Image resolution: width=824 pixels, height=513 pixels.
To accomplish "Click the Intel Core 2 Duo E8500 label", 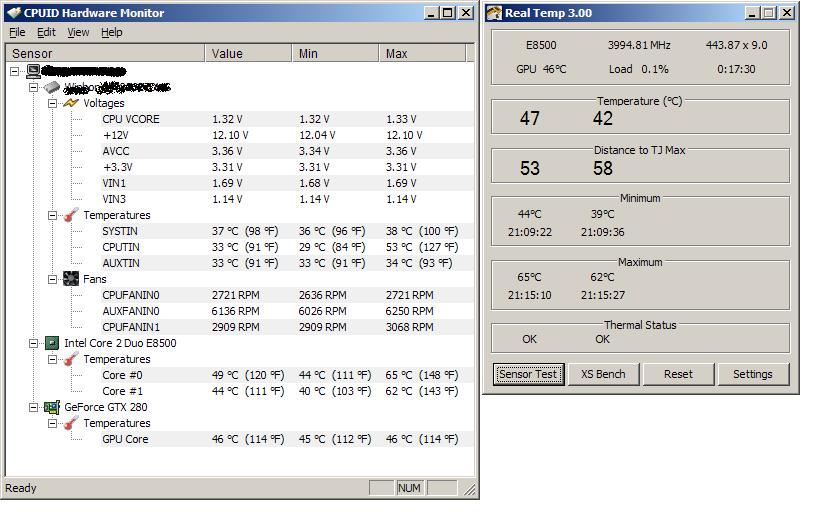I will pos(120,343).
